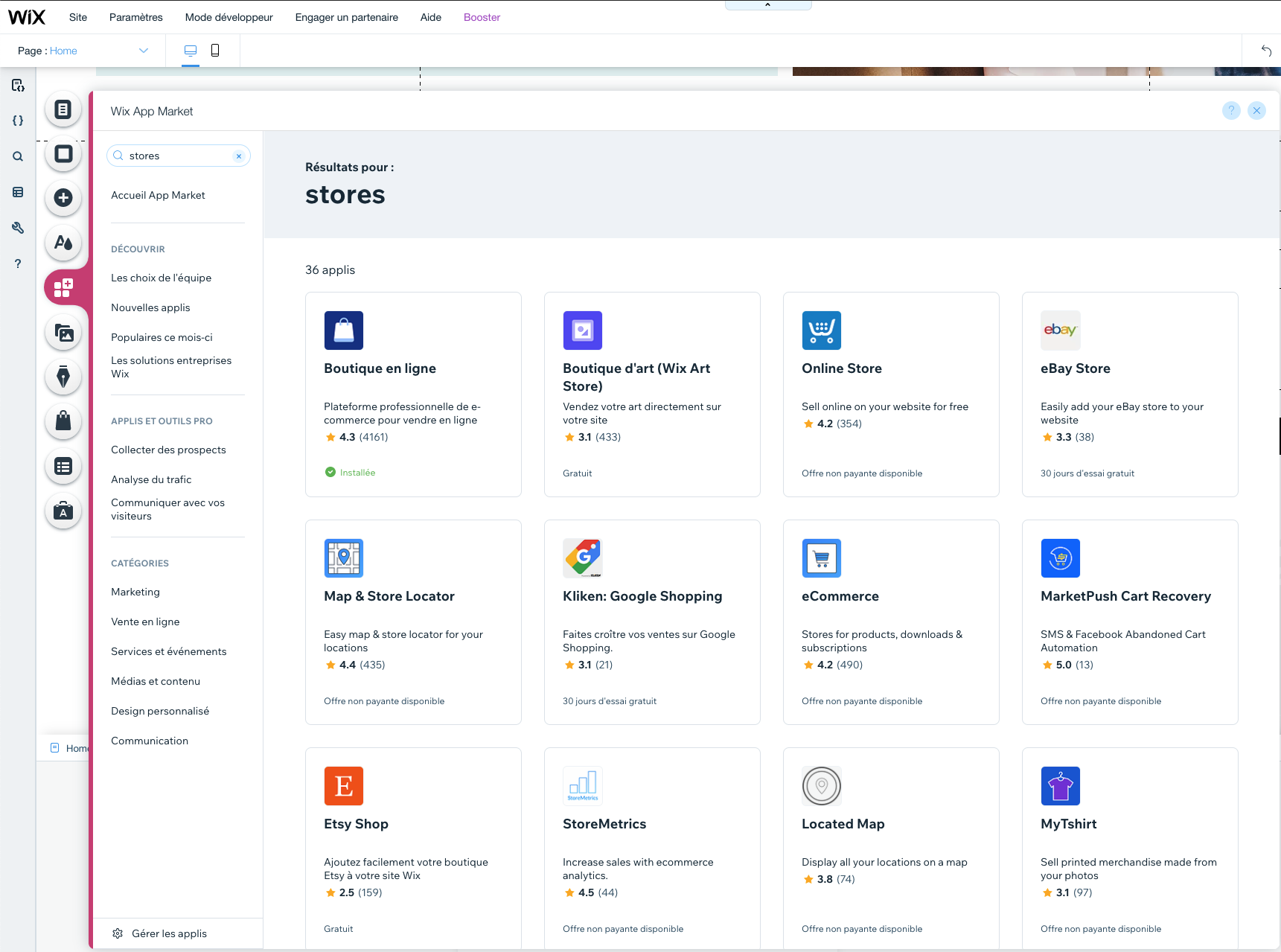Switch to desktop view
Image resolution: width=1281 pixels, height=952 pixels.
tap(191, 51)
